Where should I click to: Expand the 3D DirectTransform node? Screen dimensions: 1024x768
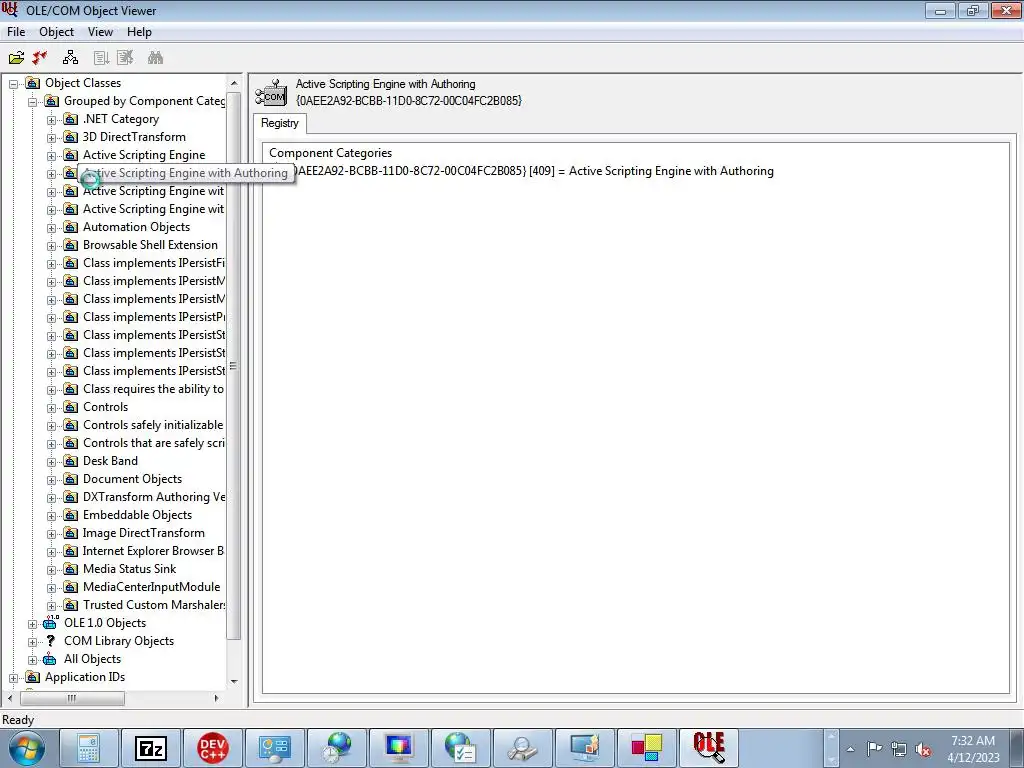(52, 138)
